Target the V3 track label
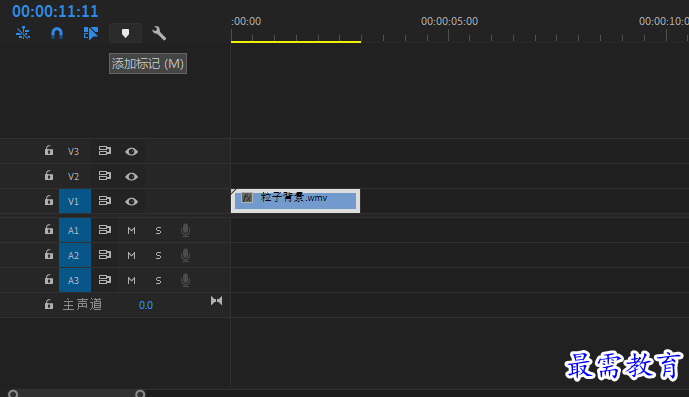This screenshot has height=397, width=689. [73, 152]
